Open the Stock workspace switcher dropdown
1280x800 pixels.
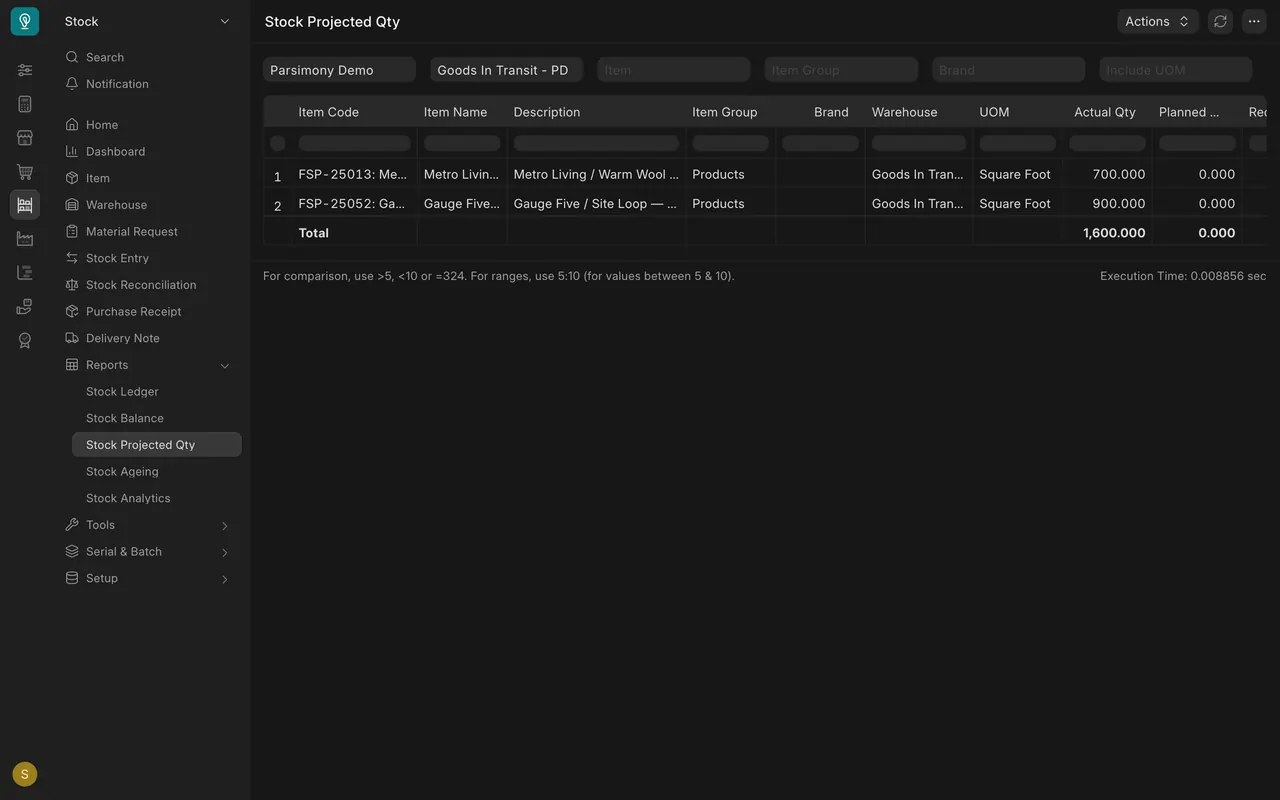[x=148, y=21]
